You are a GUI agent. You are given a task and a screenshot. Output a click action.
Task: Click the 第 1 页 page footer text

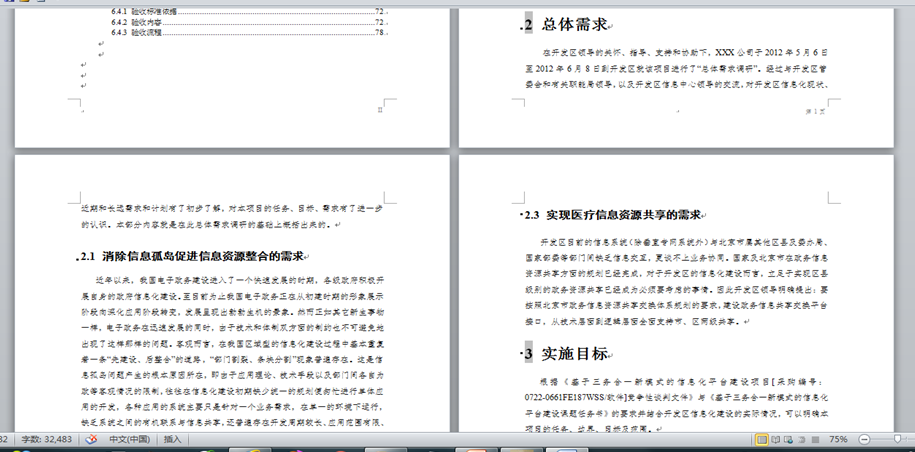(815, 111)
